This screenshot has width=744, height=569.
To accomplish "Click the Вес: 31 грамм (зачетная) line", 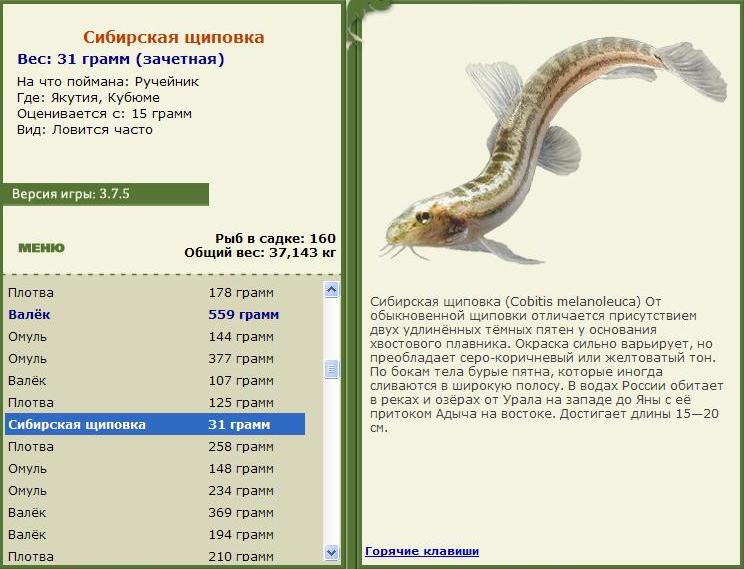I will pos(121,59).
